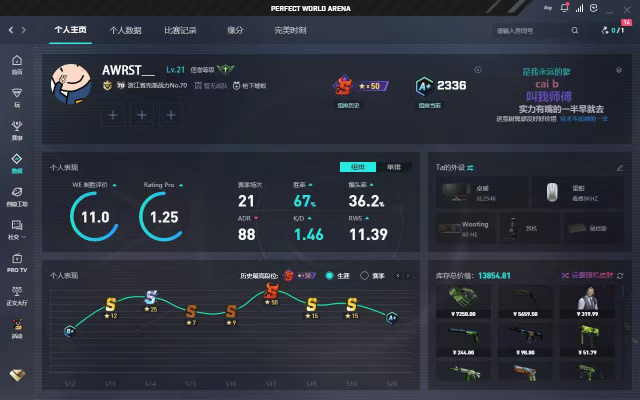This screenshot has width=640, height=400.
Task: Edit peripherals with the pencil icon
Action: (620, 168)
